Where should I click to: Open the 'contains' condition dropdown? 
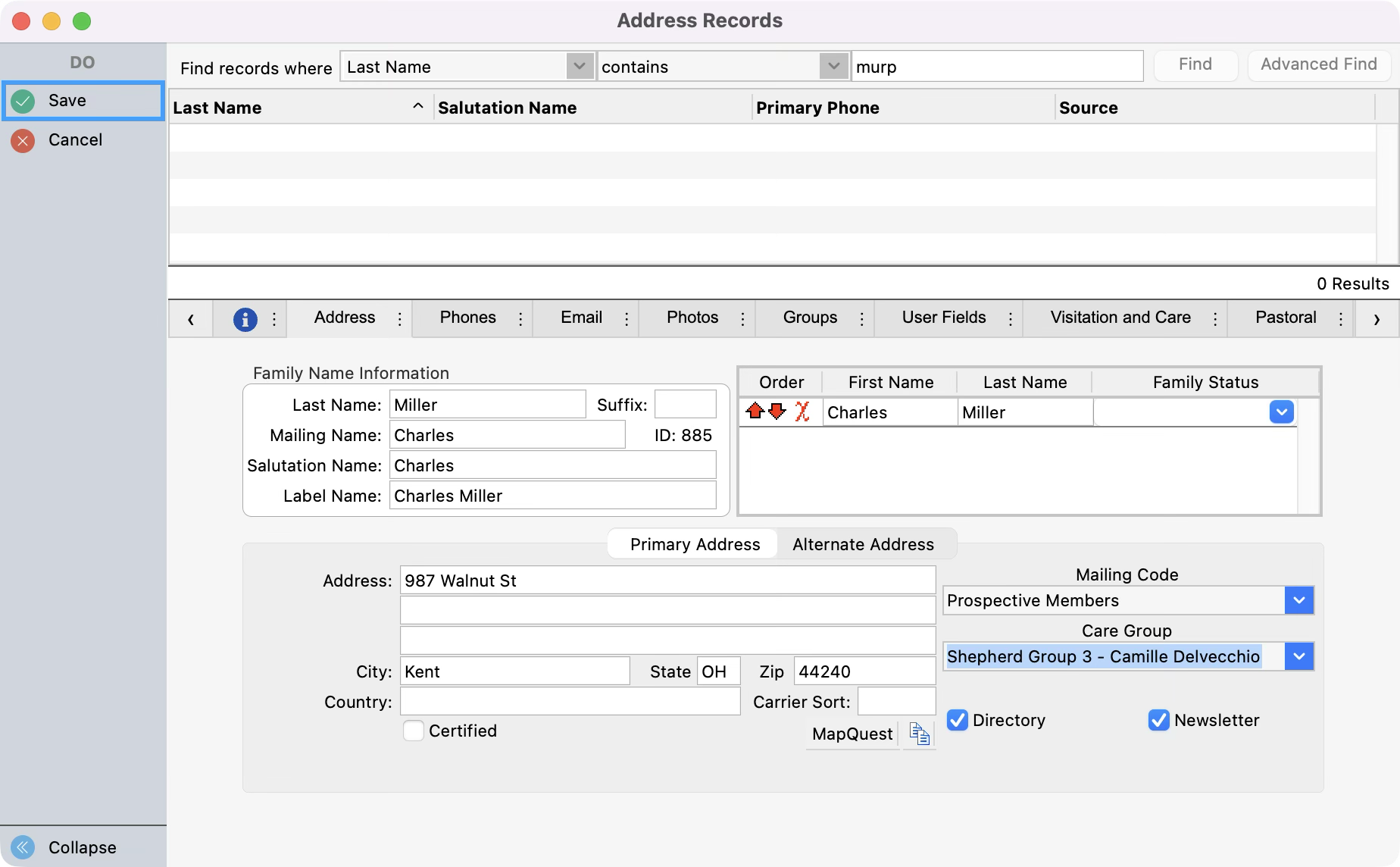coord(833,67)
